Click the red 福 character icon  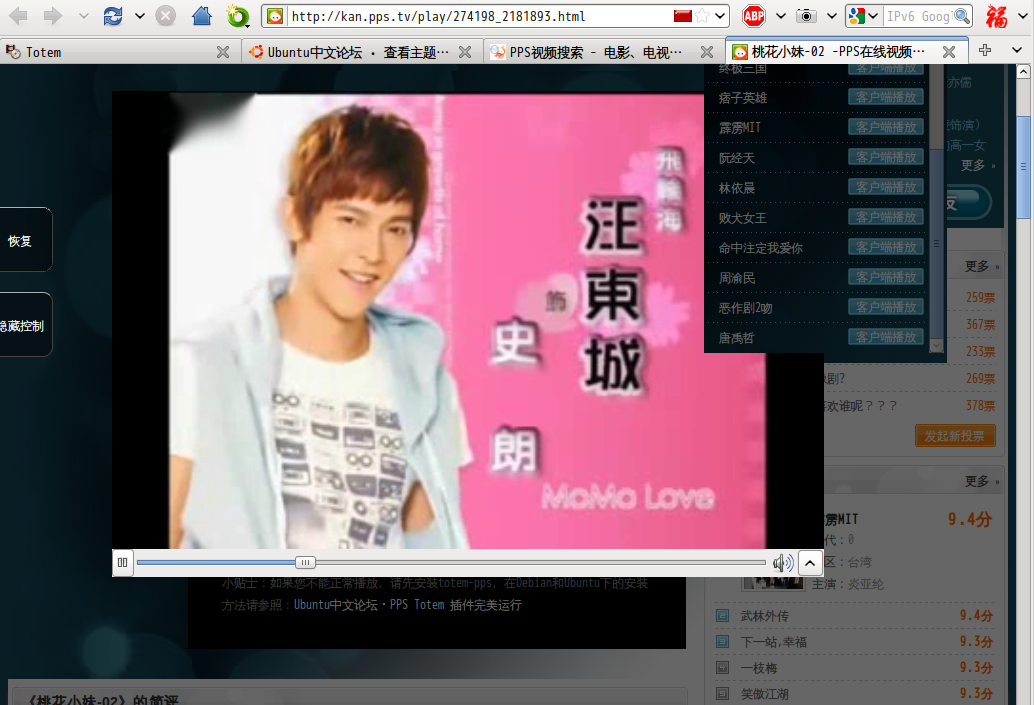pyautogui.click(x=996, y=16)
